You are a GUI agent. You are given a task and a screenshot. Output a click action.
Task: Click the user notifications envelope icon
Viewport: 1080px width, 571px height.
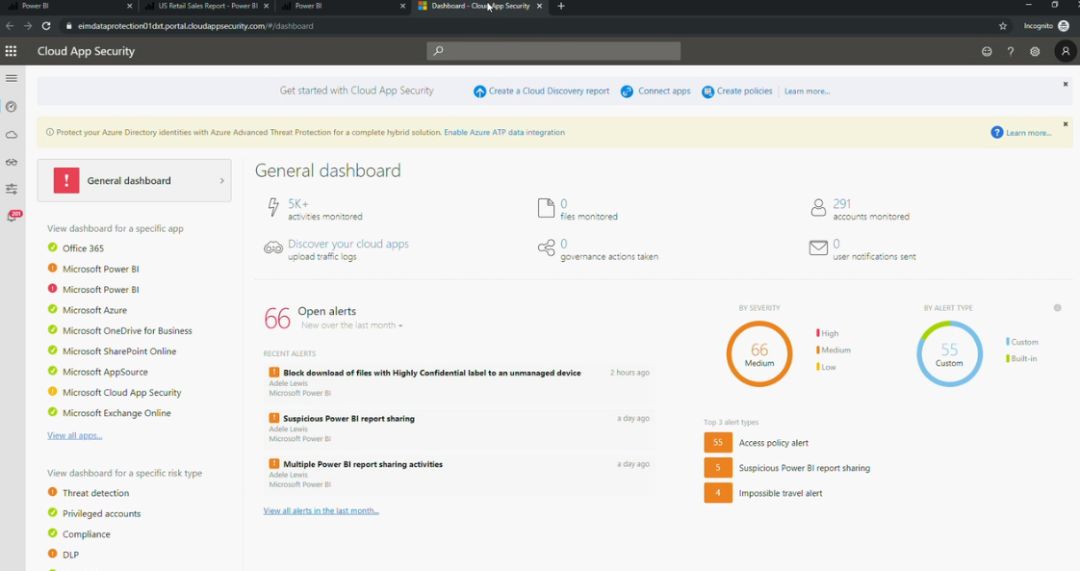click(818, 248)
